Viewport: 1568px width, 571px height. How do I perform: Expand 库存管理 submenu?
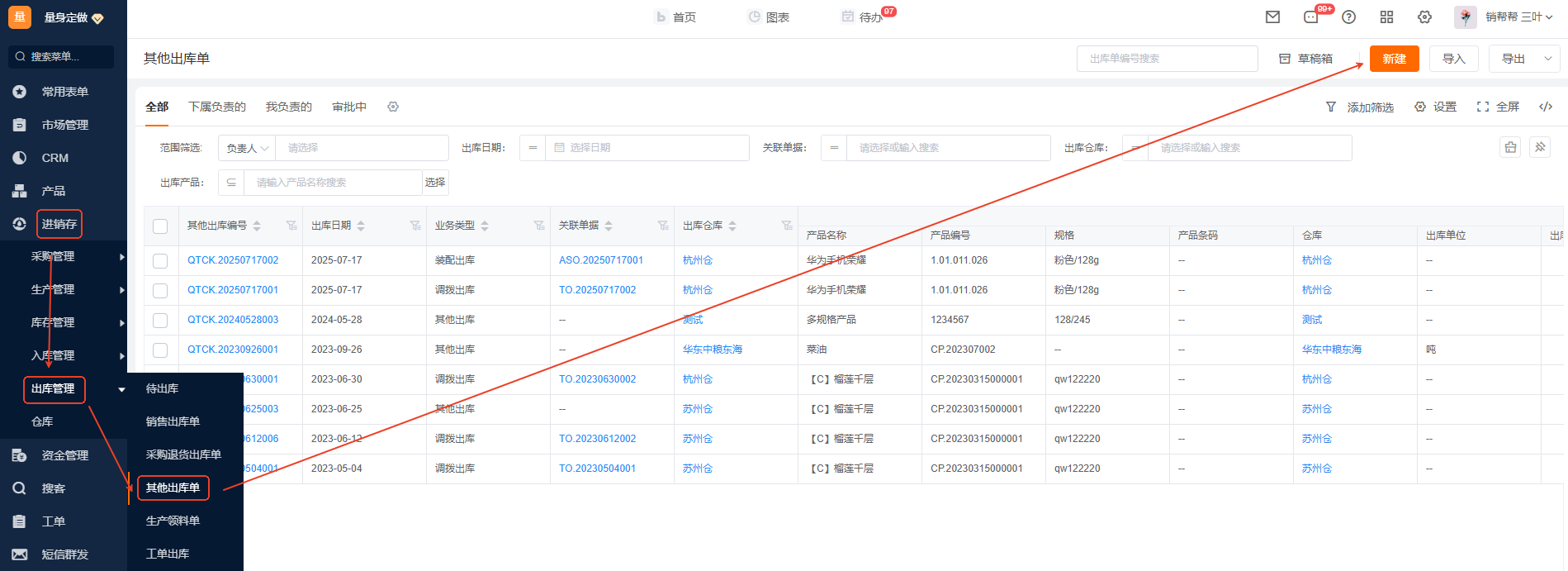[122, 323]
